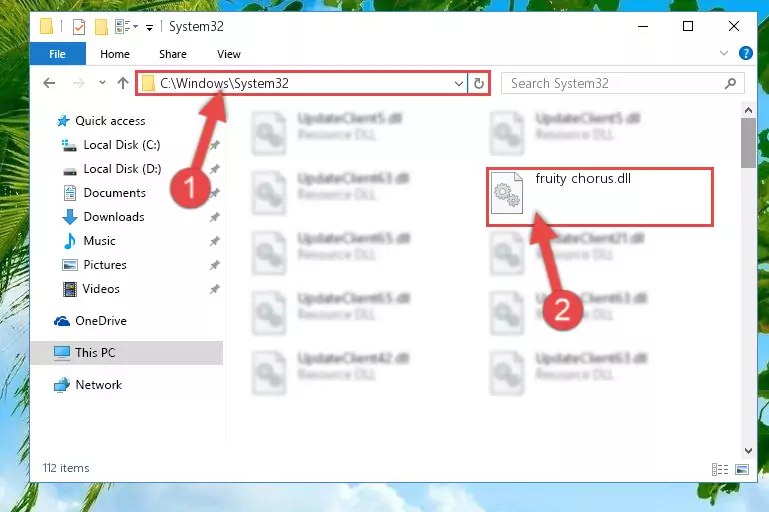Open Downloads in the sidebar
The image size is (769, 512).
(x=114, y=217)
